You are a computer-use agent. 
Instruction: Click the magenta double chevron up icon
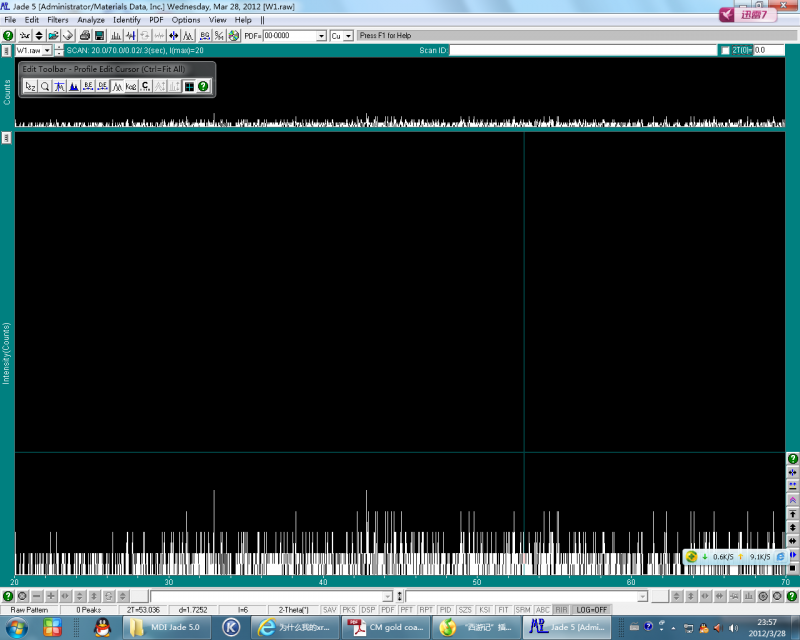(x=792, y=500)
